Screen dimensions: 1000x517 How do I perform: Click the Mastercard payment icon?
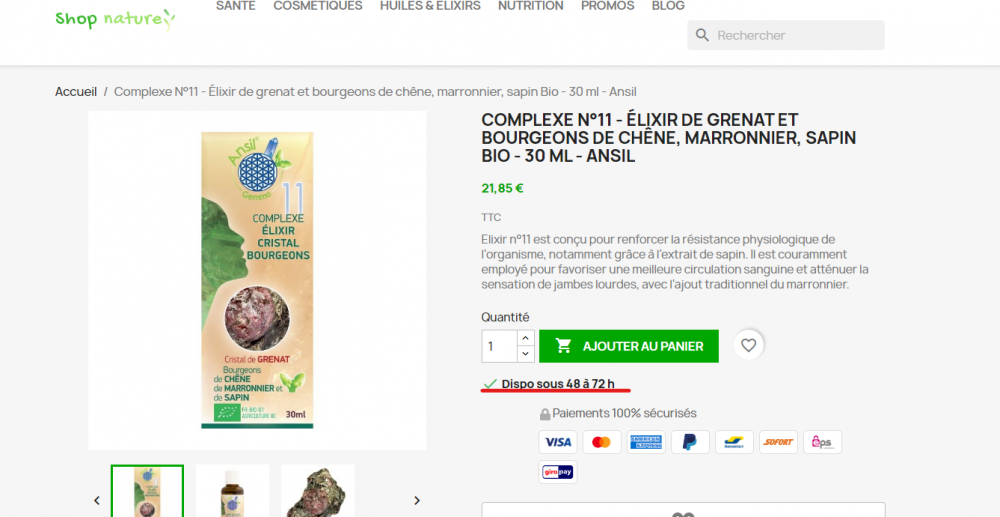601,442
